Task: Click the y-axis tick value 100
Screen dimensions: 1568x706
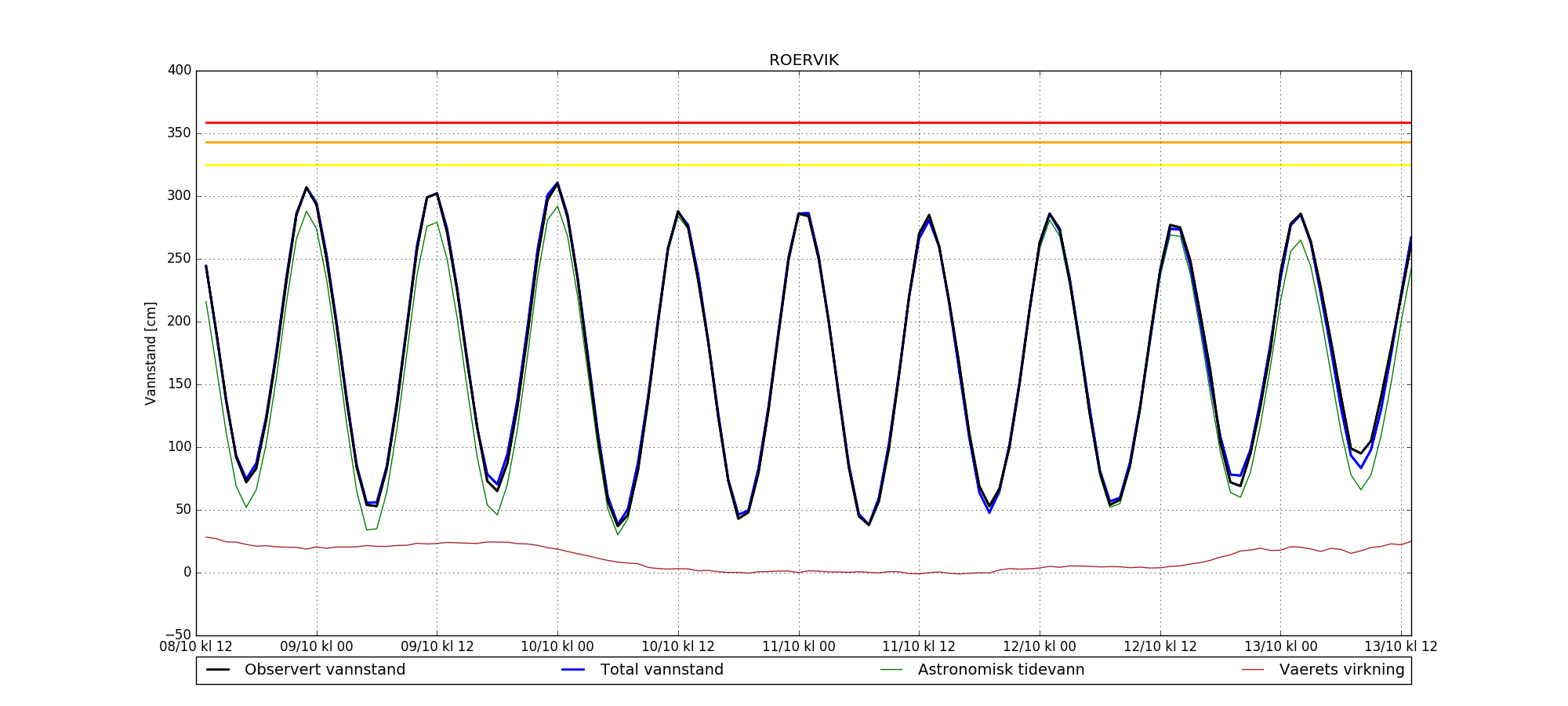Action: point(180,447)
